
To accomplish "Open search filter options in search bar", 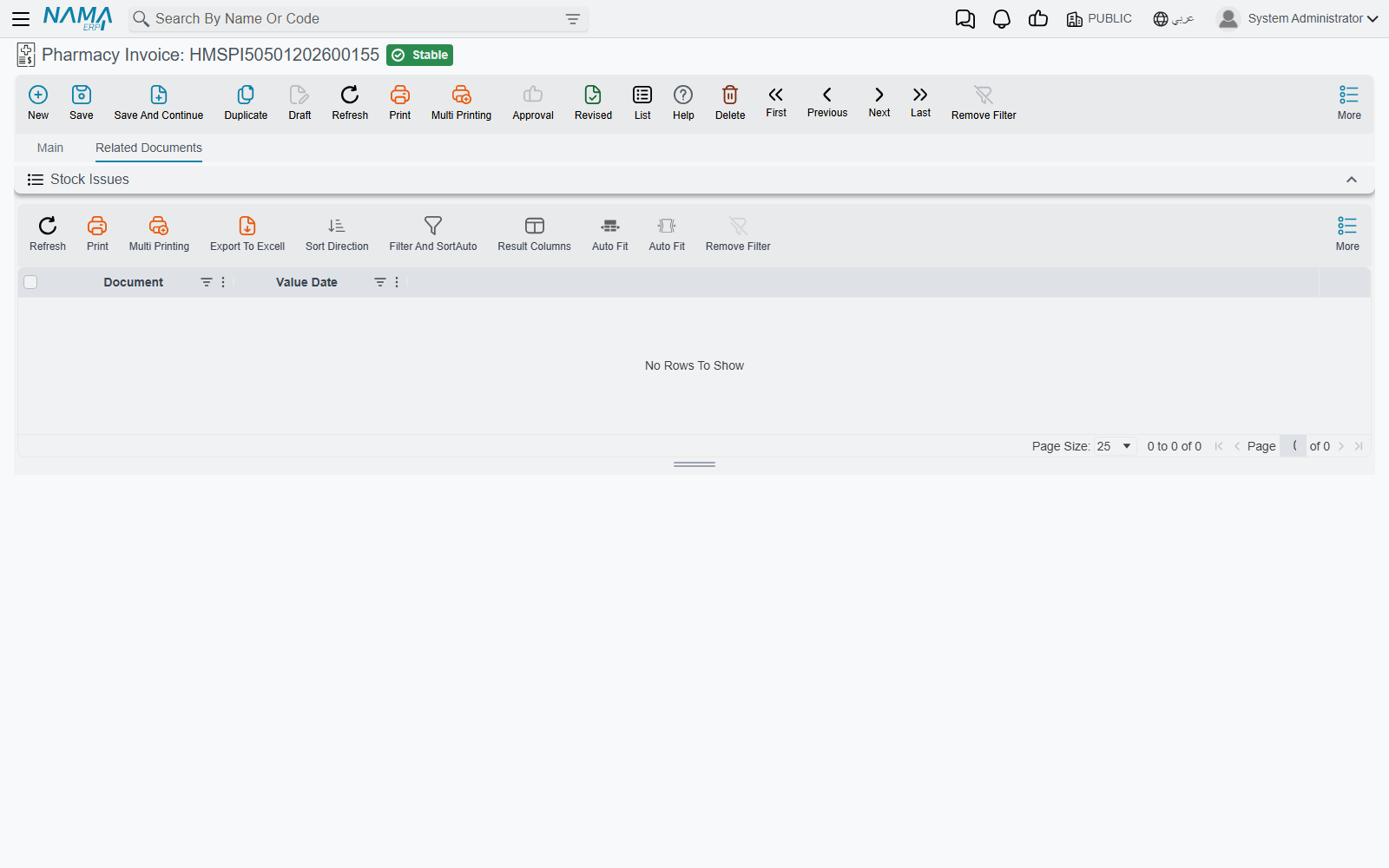I will (x=573, y=19).
